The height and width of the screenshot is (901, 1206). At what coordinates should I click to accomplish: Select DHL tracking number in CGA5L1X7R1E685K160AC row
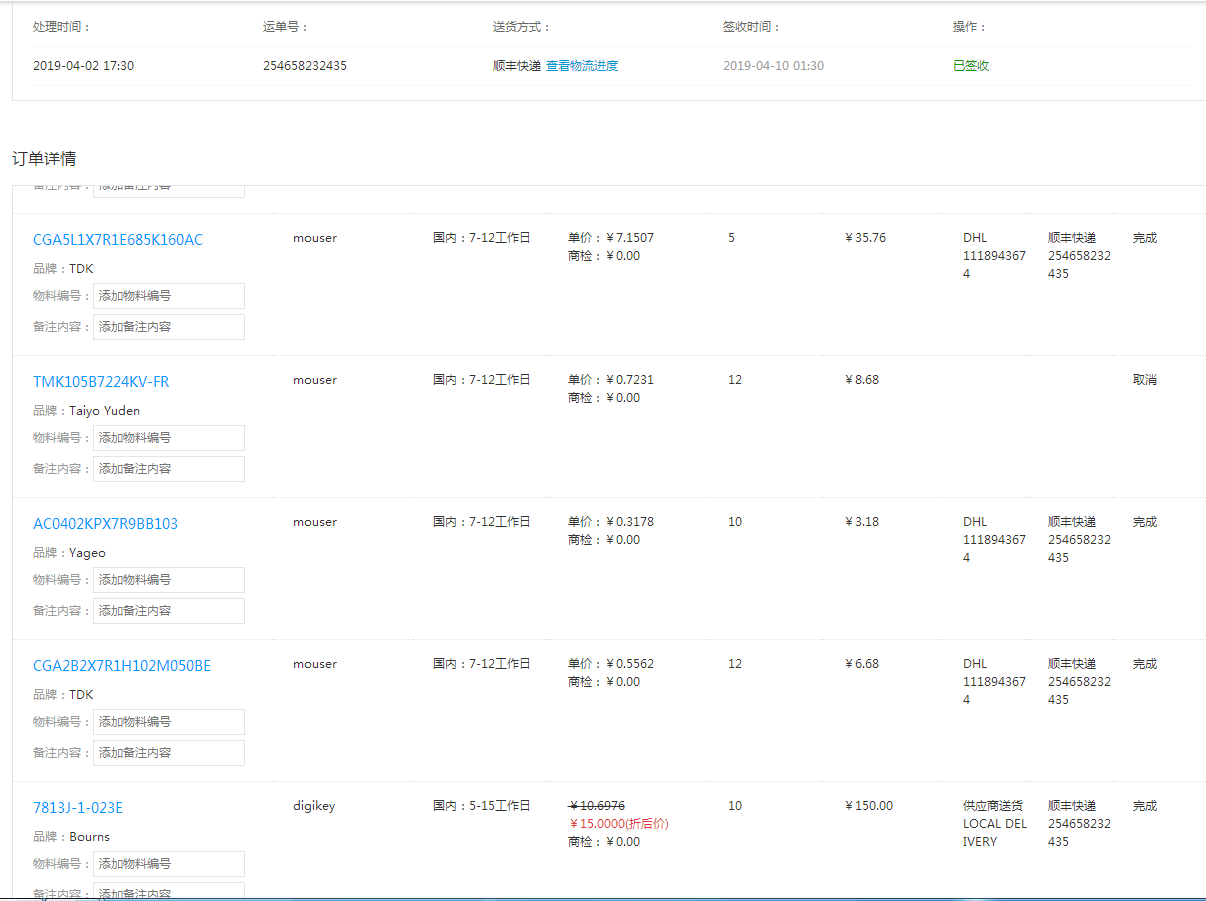point(994,265)
